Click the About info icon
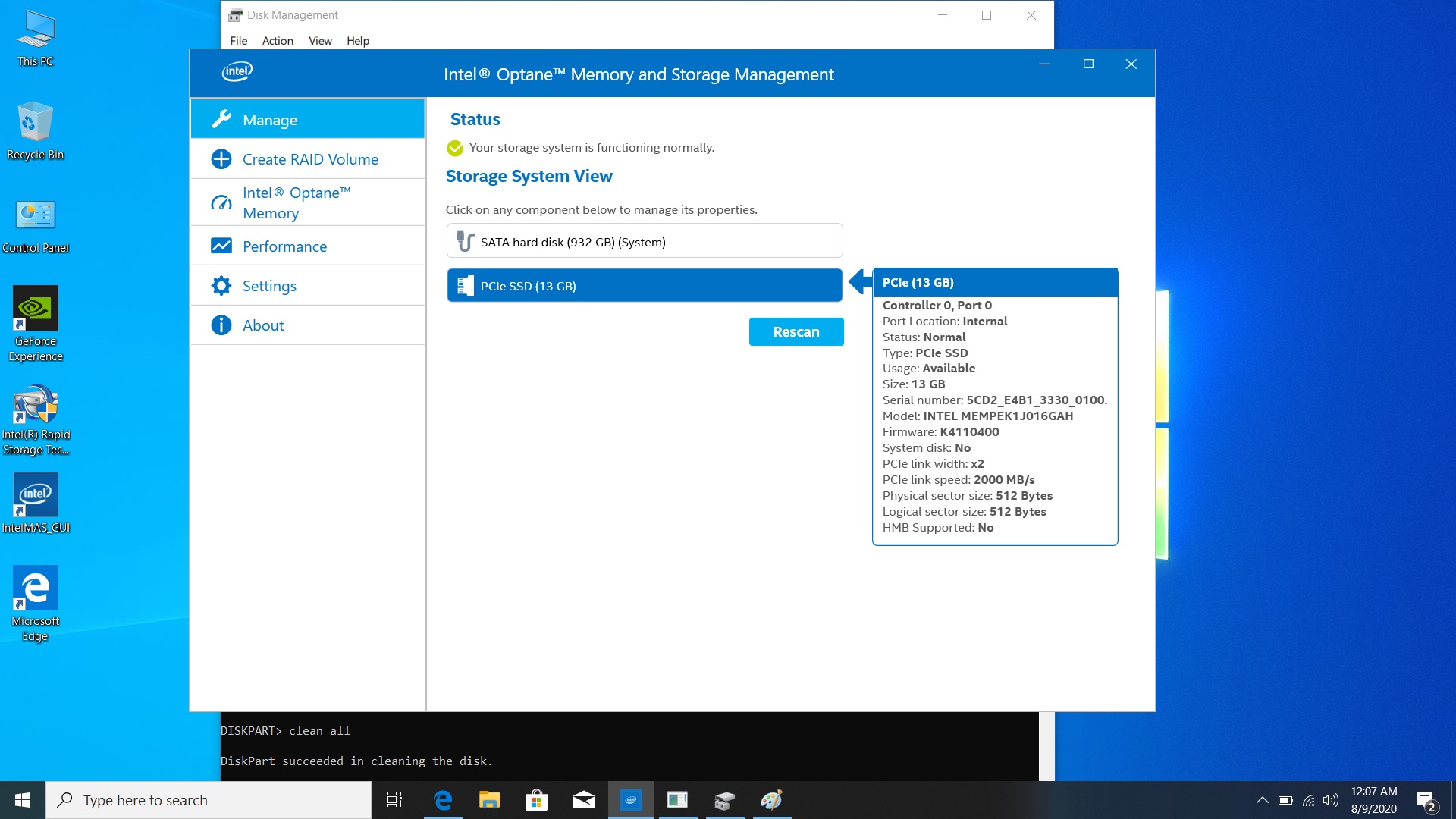The width and height of the screenshot is (1456, 819). tap(221, 325)
